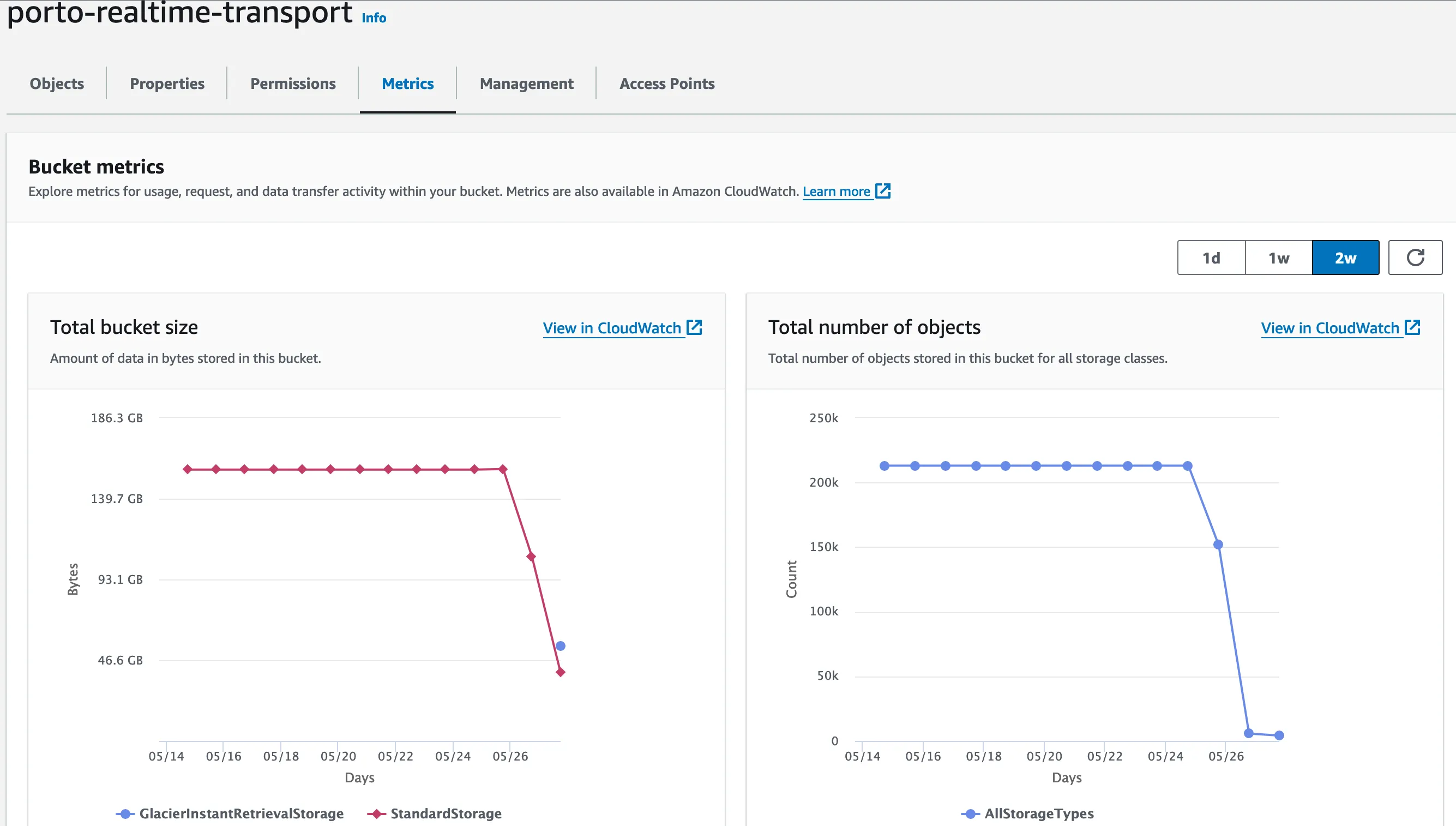Switch to the Properties tab
The height and width of the screenshot is (826, 1456).
167,83
